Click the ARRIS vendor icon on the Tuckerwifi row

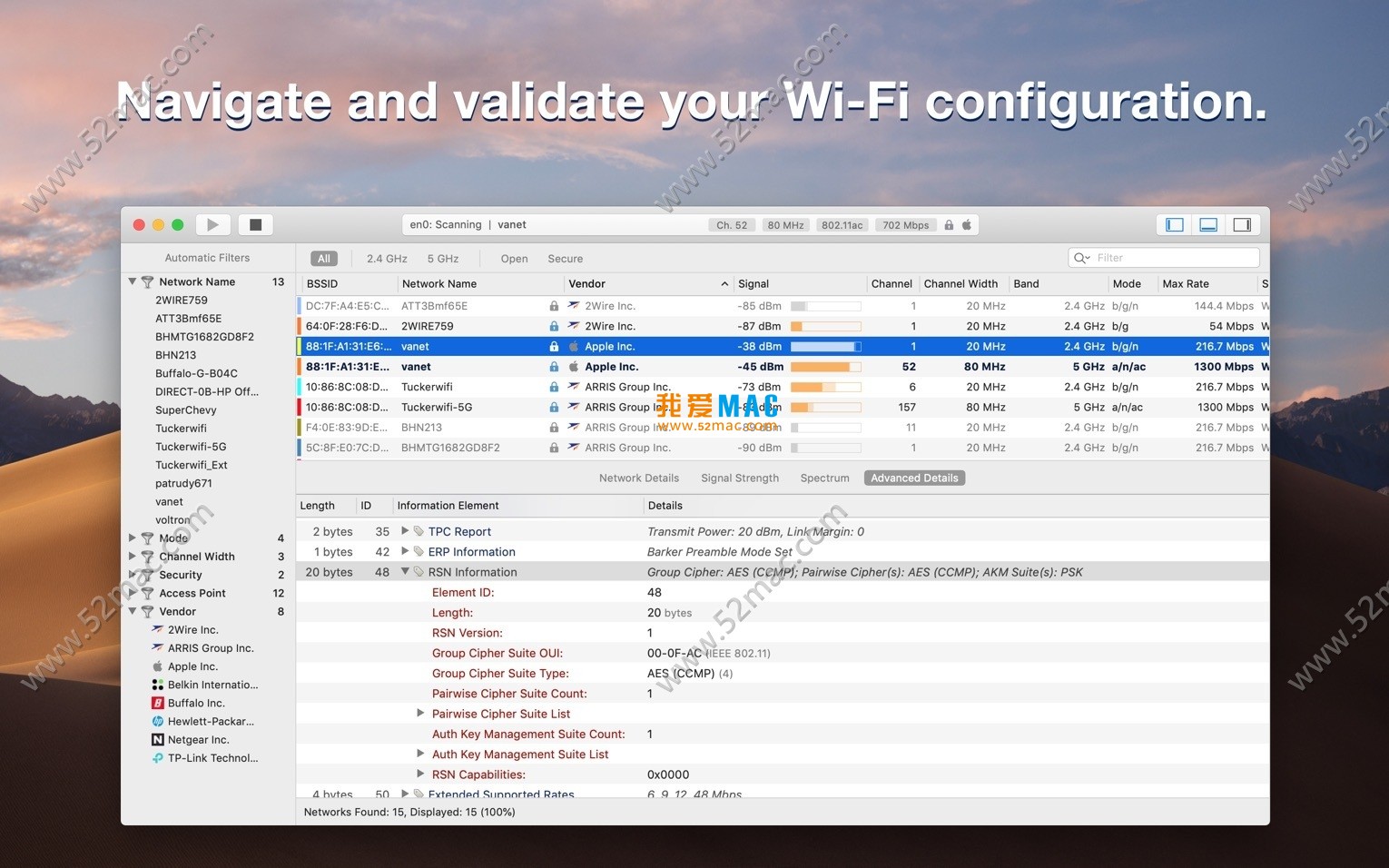tap(574, 387)
